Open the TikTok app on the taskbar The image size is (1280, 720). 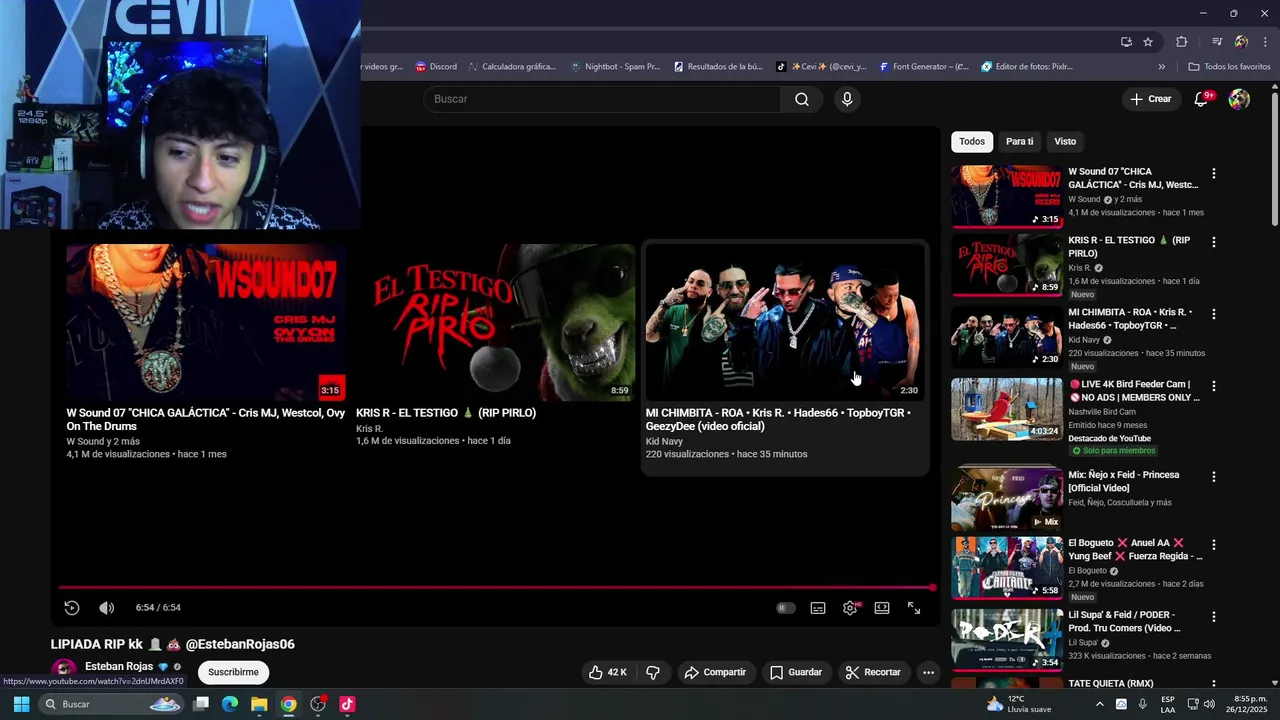point(347,704)
